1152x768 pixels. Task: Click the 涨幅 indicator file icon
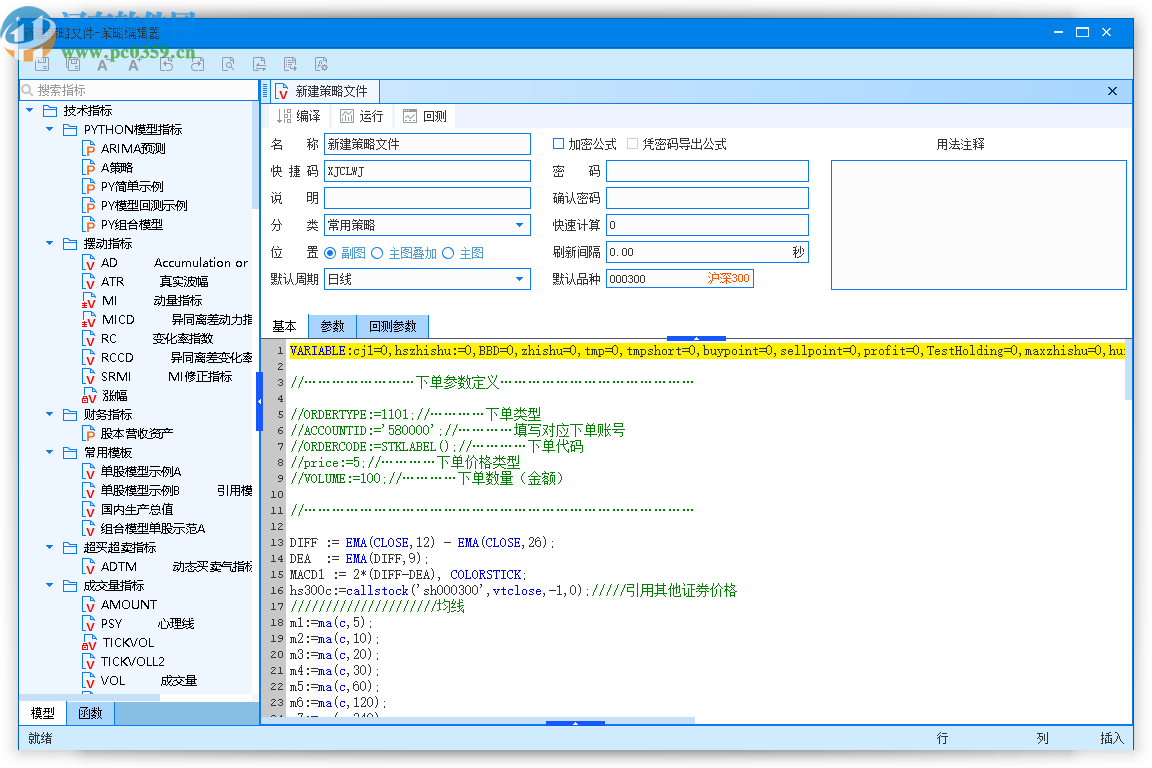coord(89,395)
